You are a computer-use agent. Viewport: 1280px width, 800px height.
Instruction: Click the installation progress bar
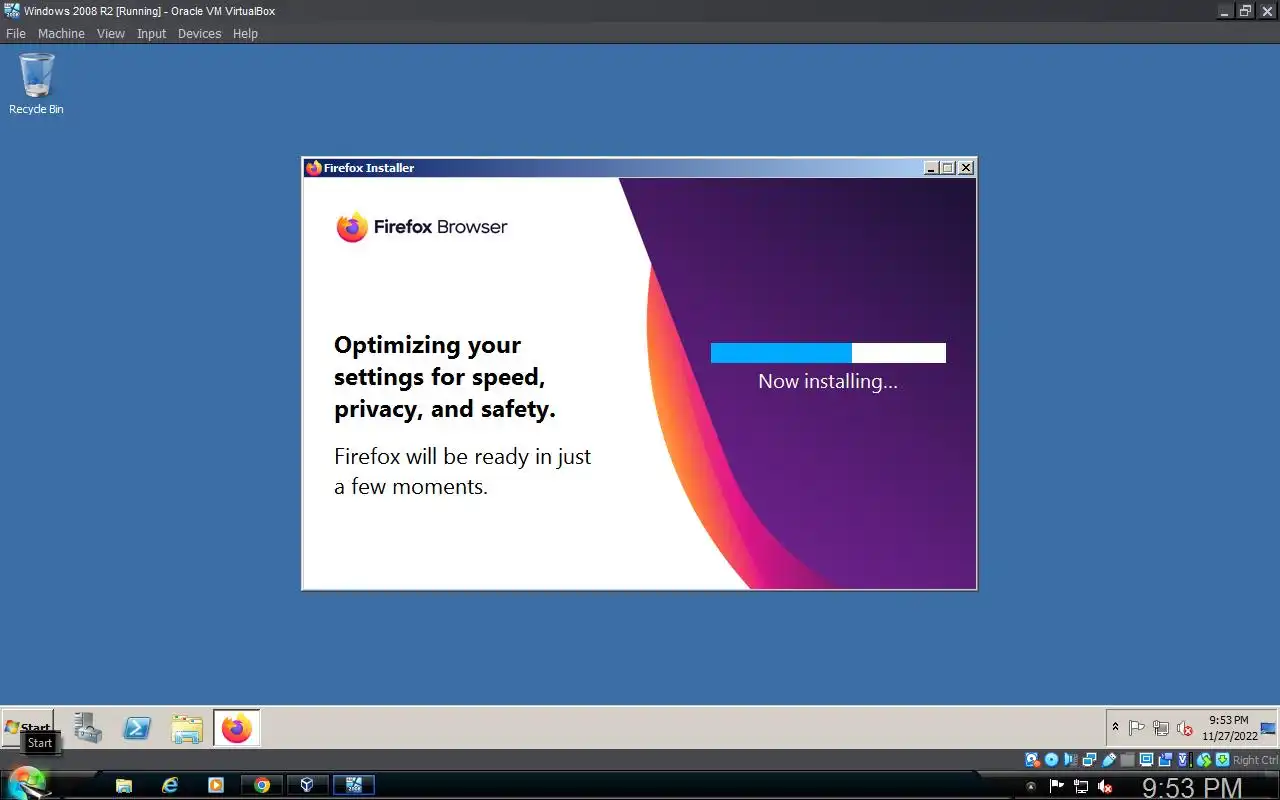click(x=828, y=352)
